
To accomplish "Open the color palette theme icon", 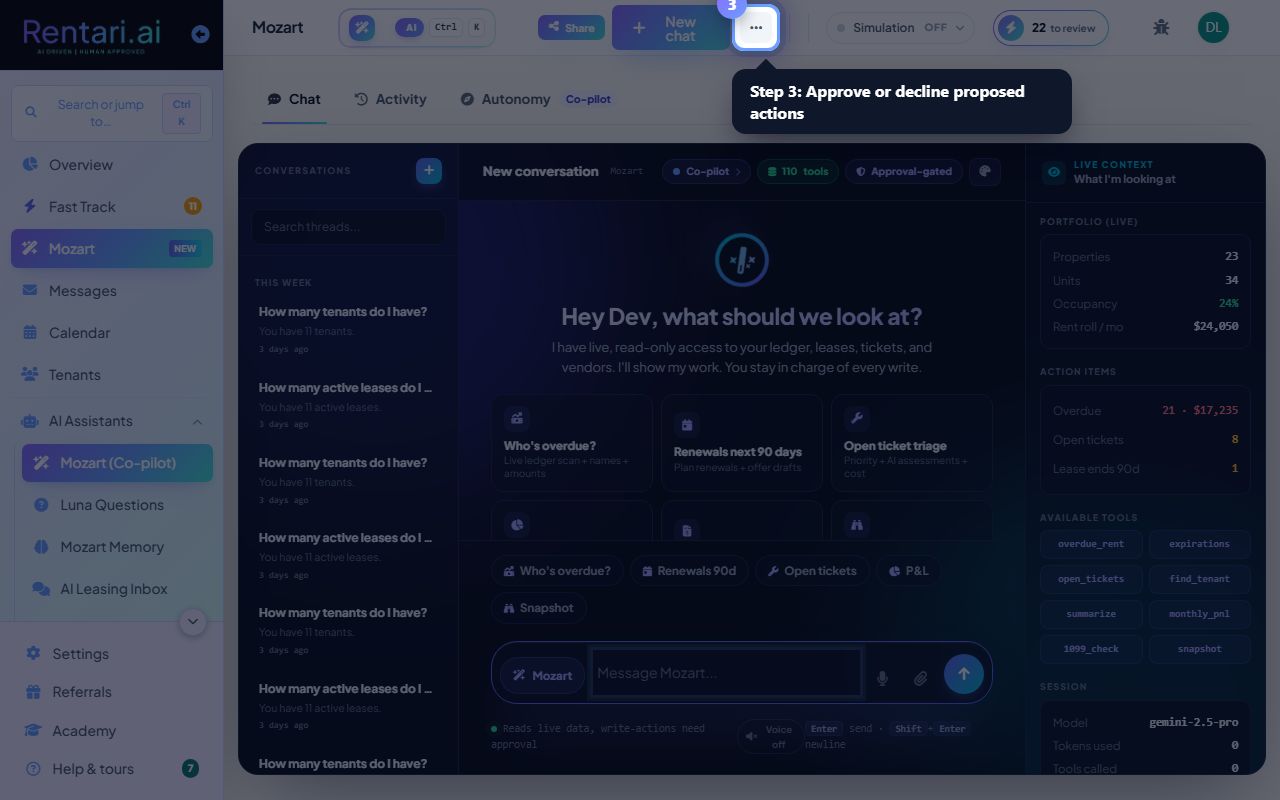I will (x=985, y=171).
